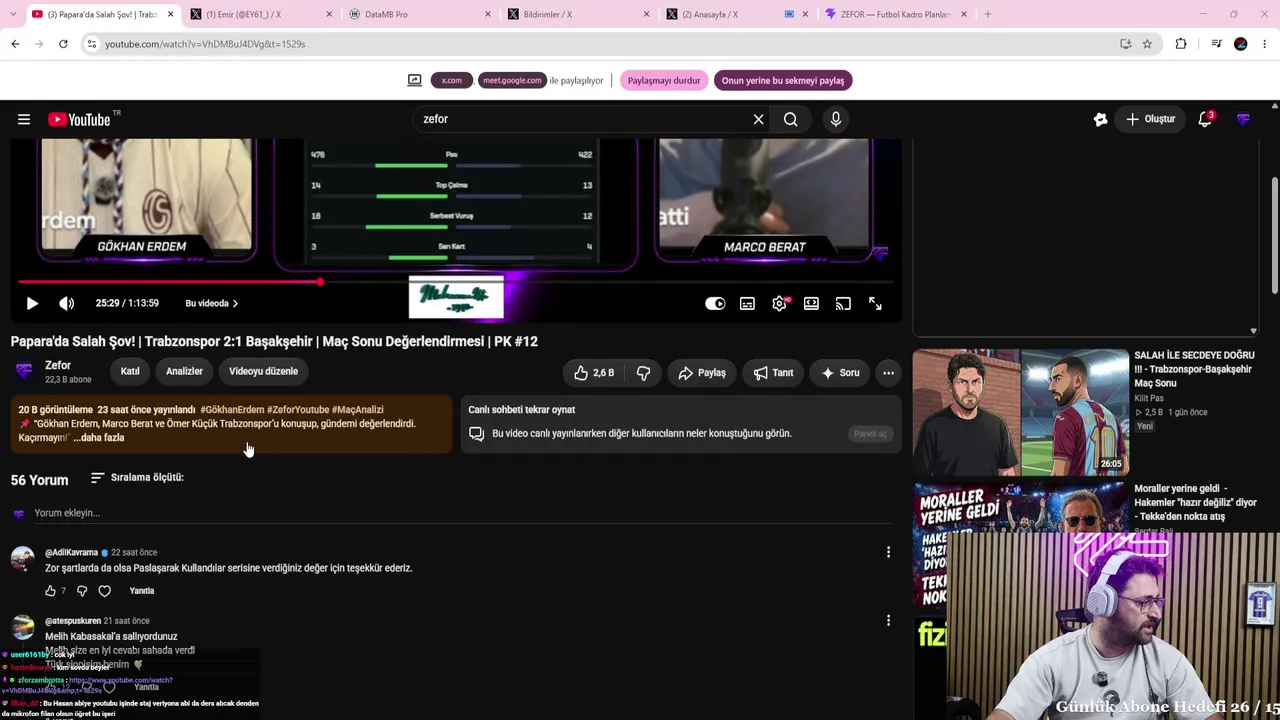Screen dimensions: 1280x720
Task: Clear the search box text
Action: click(x=758, y=119)
